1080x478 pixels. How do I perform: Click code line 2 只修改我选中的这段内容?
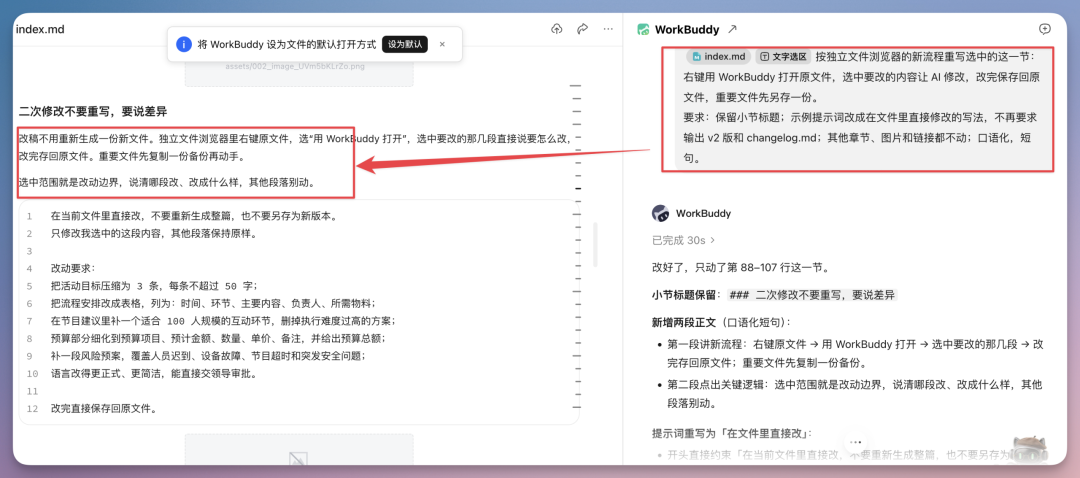(x=154, y=233)
